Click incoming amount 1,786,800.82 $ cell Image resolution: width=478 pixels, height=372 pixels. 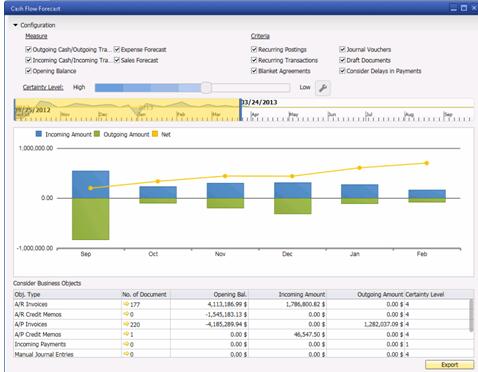(287, 304)
